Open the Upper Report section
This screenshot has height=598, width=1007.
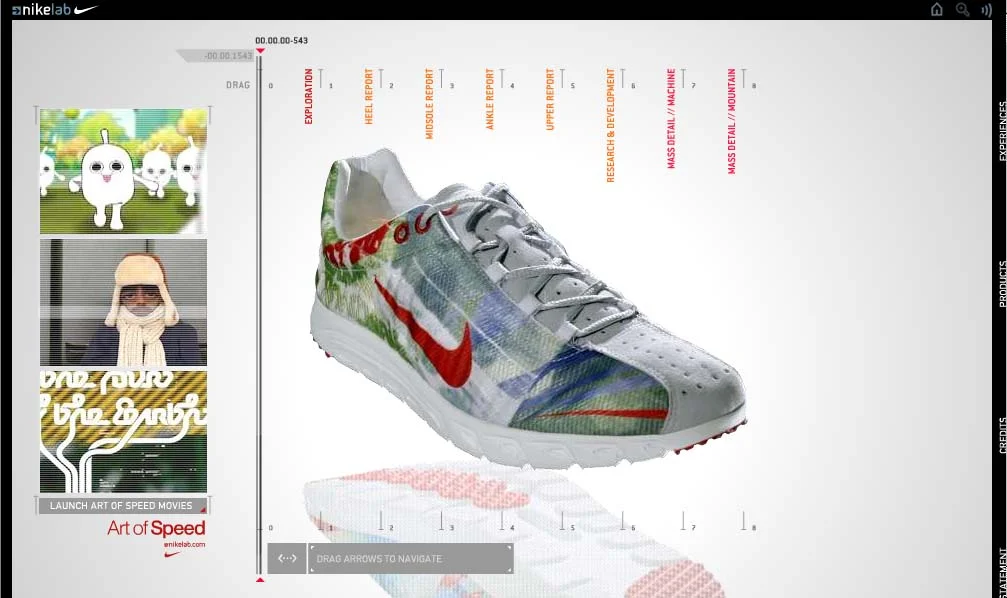click(550, 100)
